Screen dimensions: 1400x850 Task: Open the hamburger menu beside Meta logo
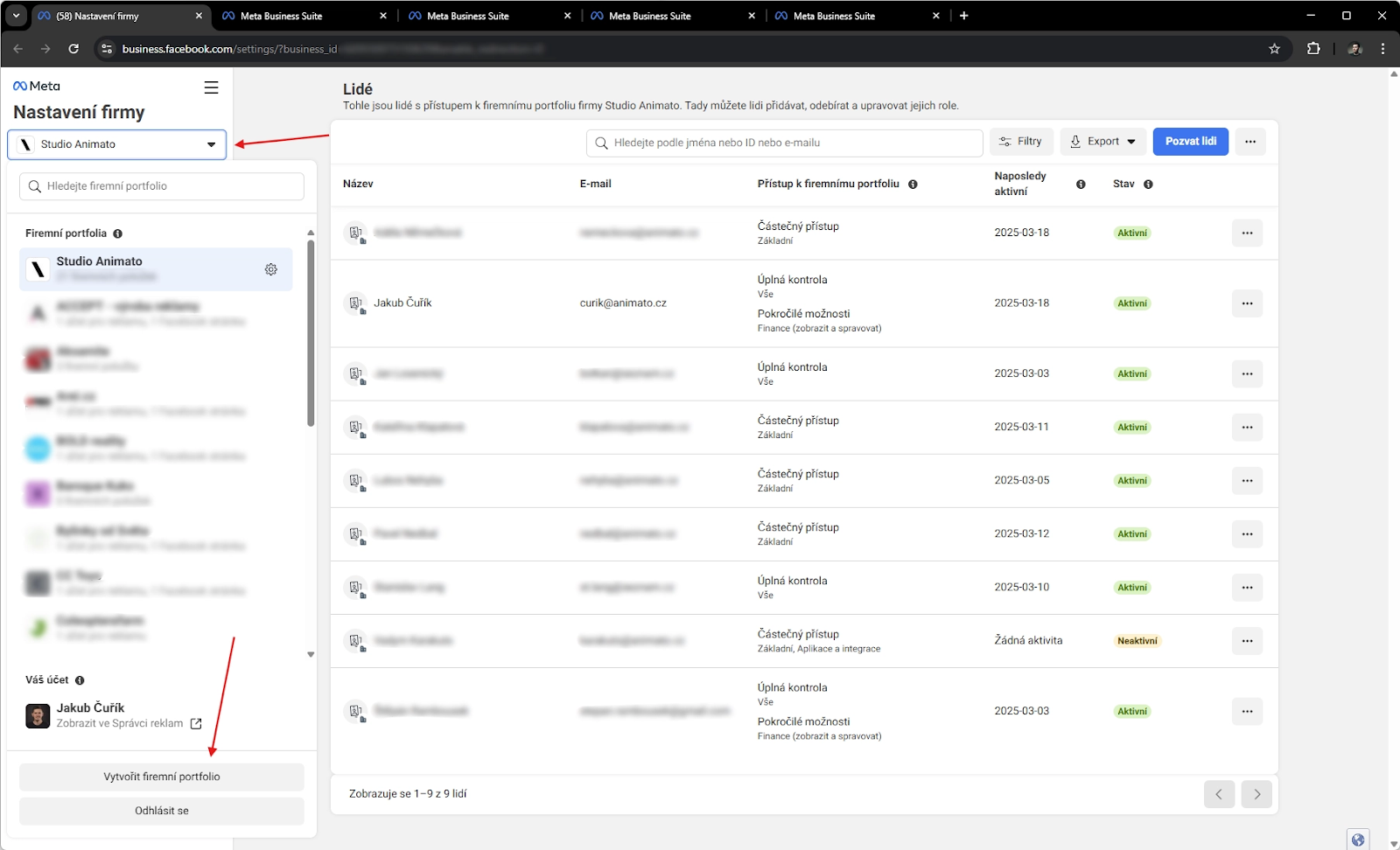pos(211,87)
